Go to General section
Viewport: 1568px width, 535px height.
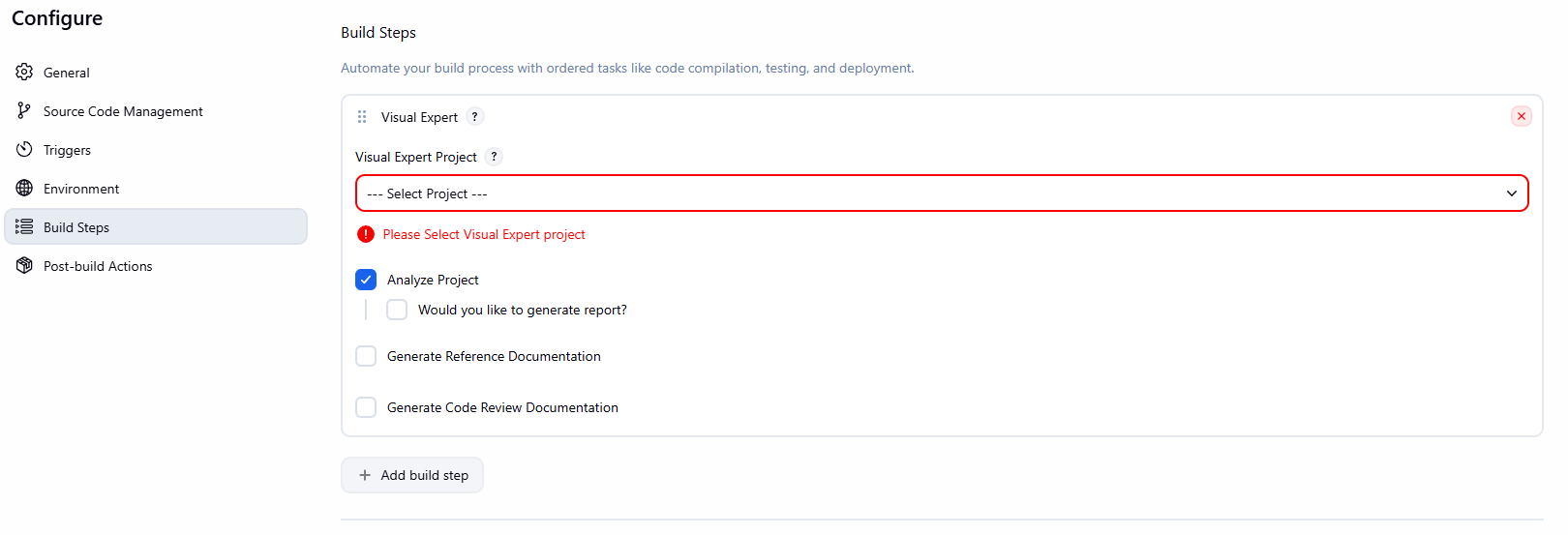[156, 73]
